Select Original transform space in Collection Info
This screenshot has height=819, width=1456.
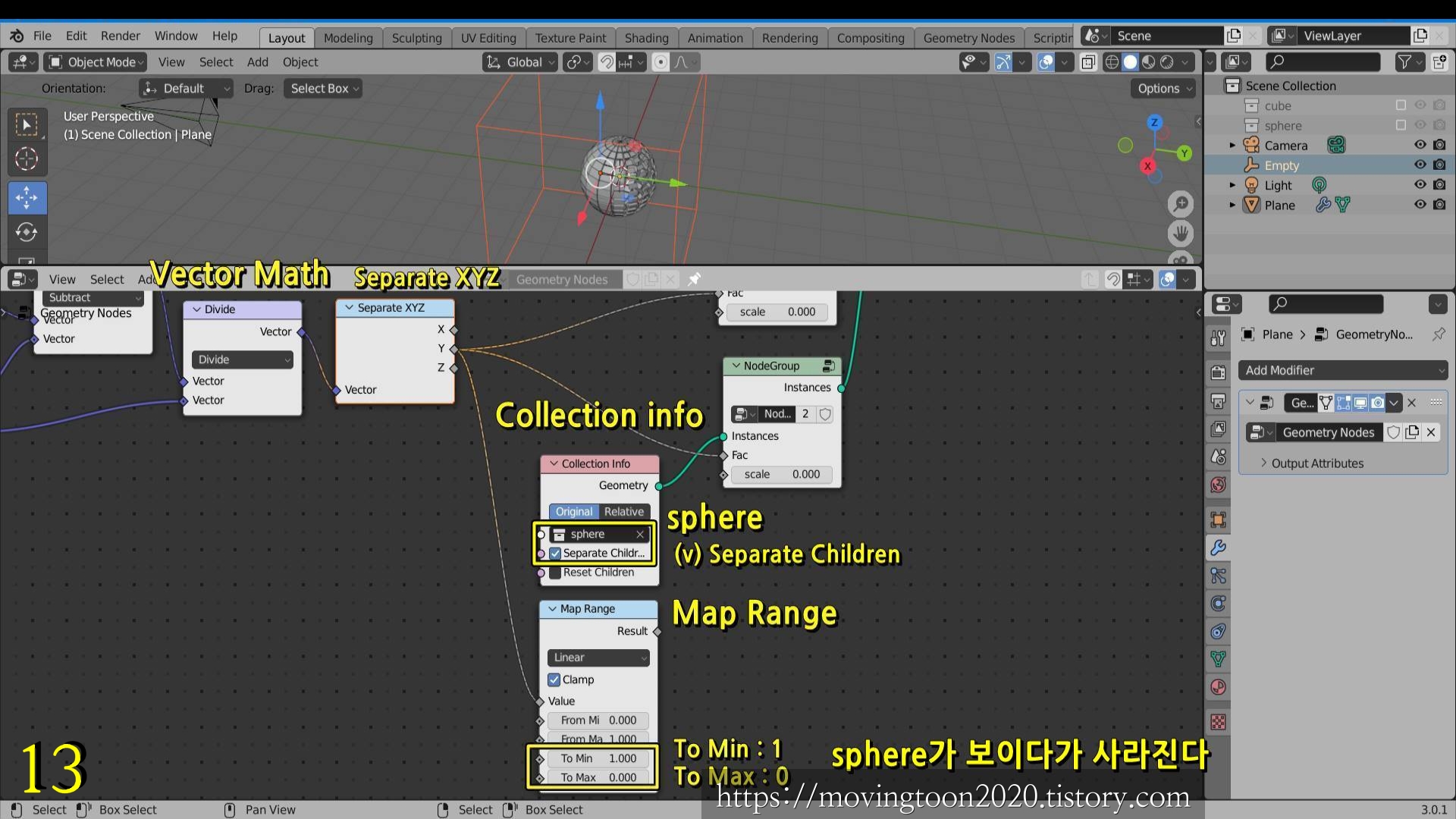click(573, 512)
